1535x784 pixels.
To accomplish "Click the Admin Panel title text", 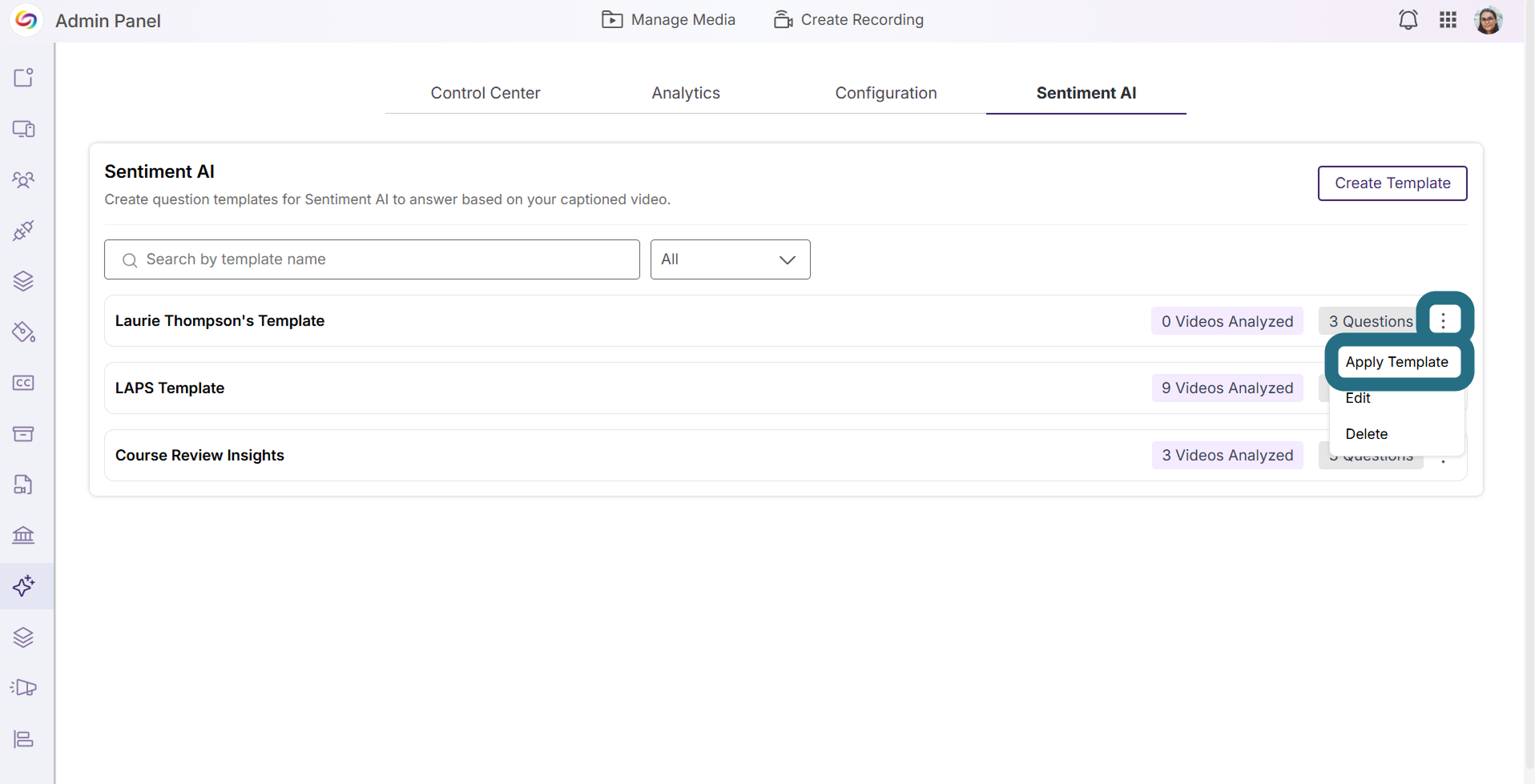I will coord(108,21).
